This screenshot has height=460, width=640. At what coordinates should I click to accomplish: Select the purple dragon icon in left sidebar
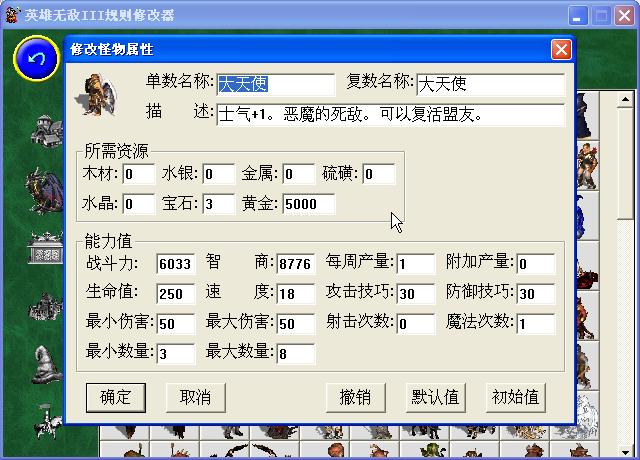tap(44, 191)
